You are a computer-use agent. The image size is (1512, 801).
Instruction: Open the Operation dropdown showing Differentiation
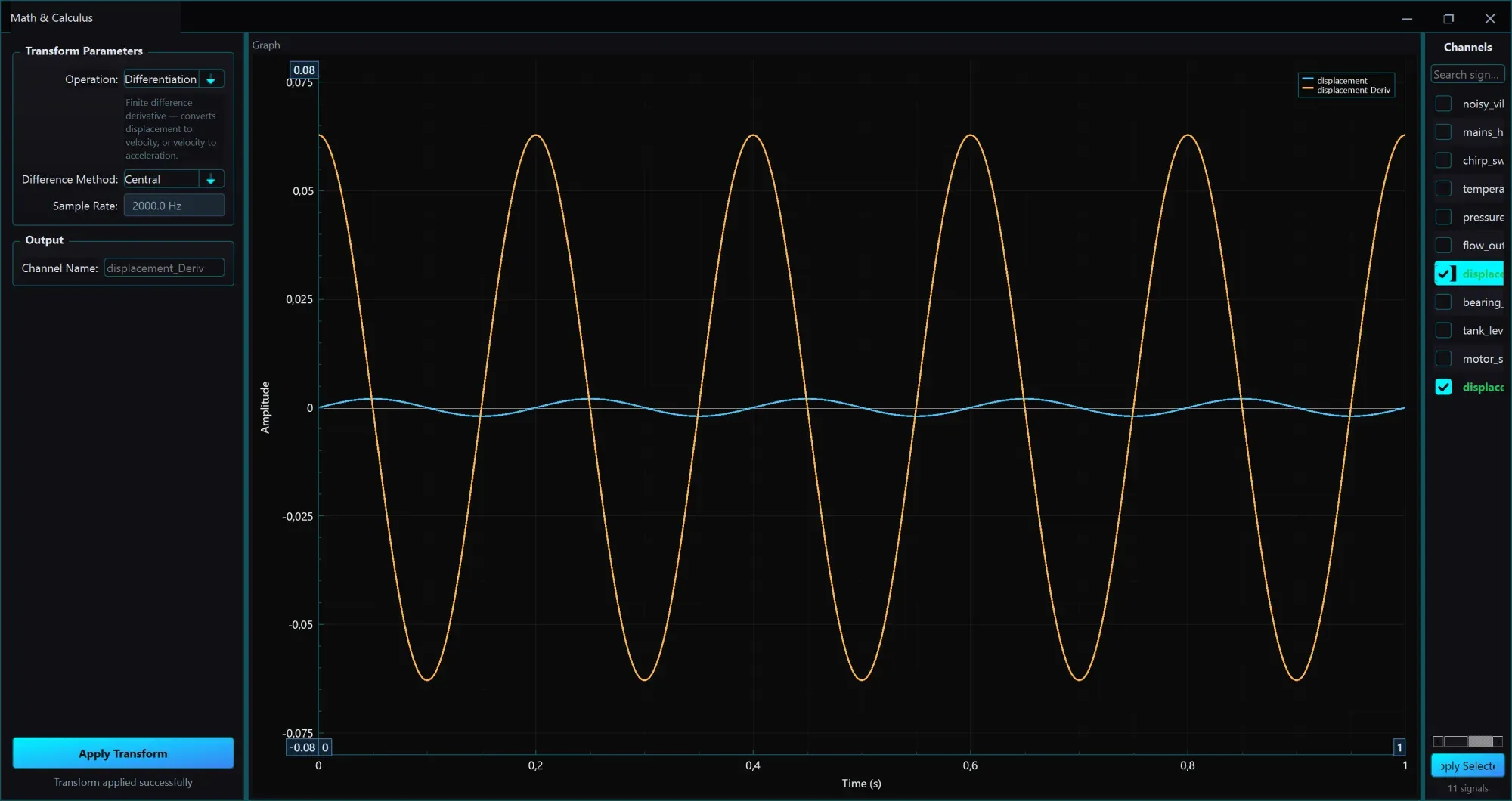click(174, 79)
